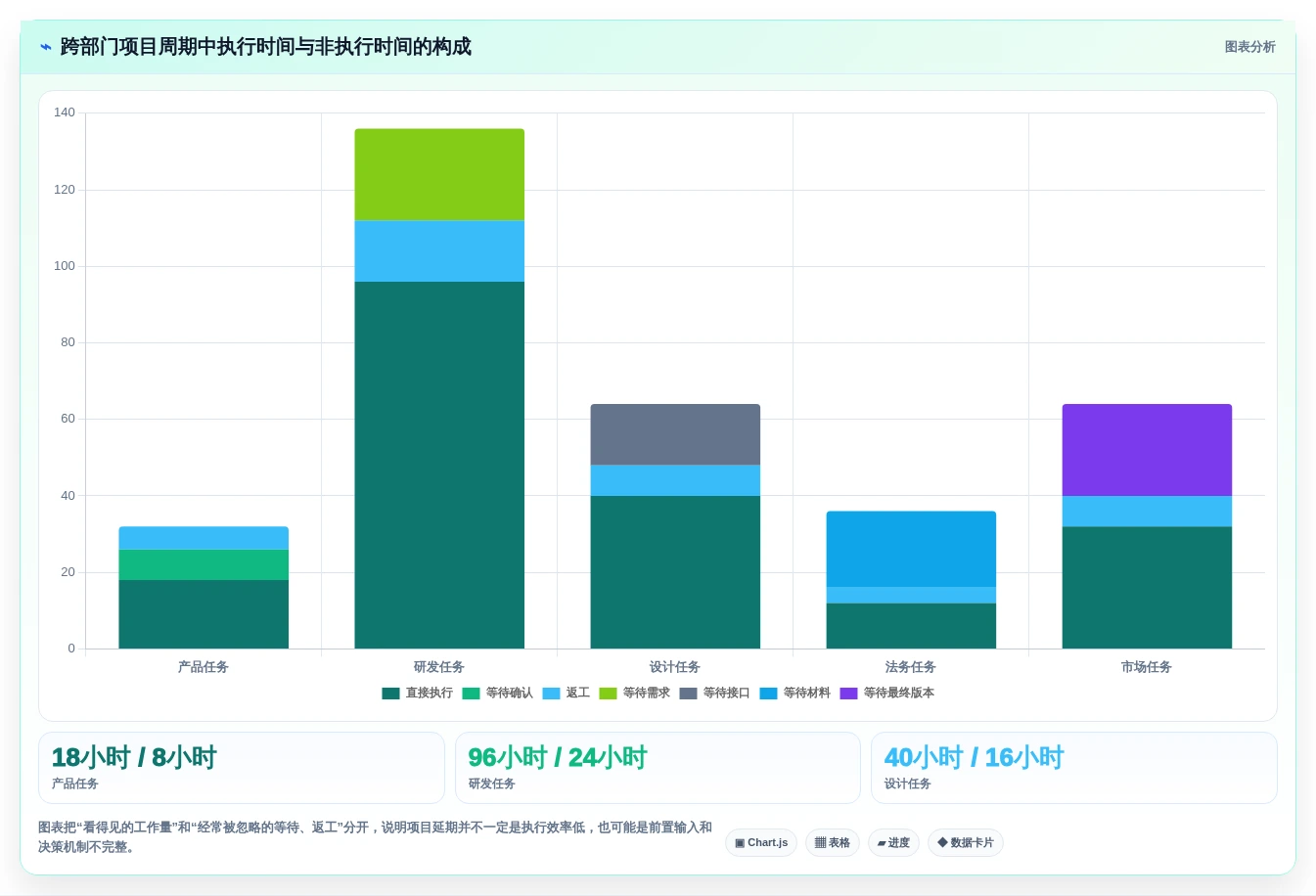Click the 表格 tag chip
This screenshot has width=1316, height=896.
[832, 843]
